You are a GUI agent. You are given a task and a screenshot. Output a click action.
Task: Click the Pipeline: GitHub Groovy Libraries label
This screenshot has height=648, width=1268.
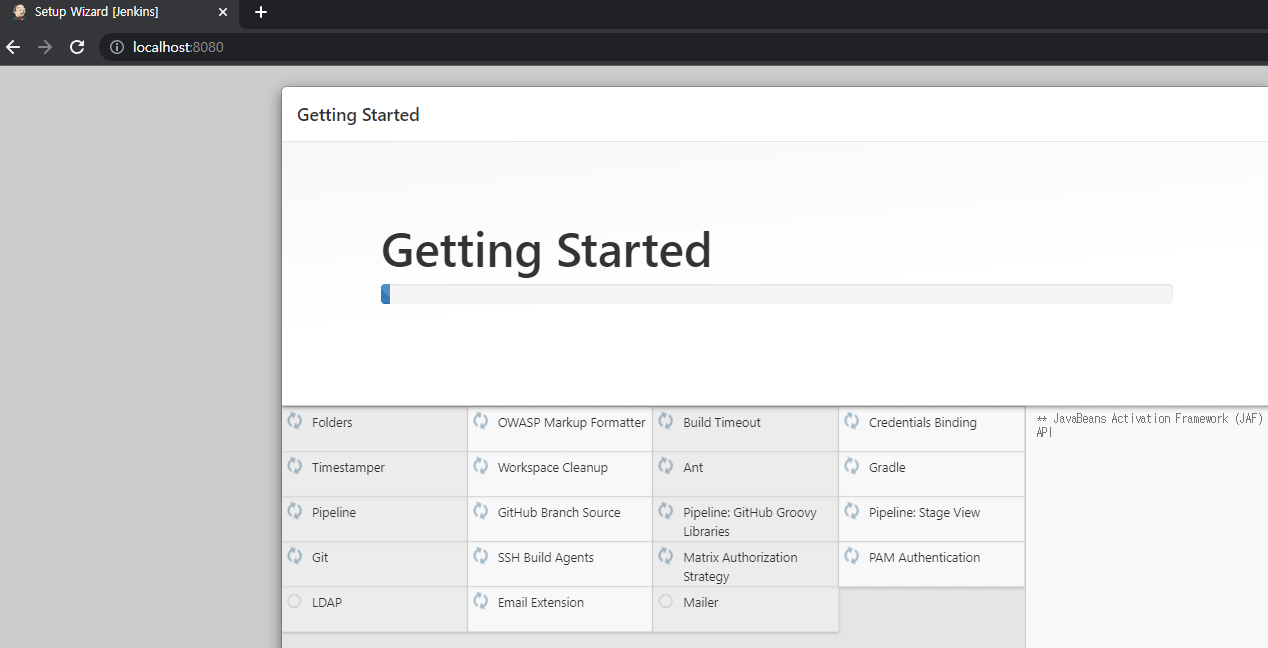[750, 522]
